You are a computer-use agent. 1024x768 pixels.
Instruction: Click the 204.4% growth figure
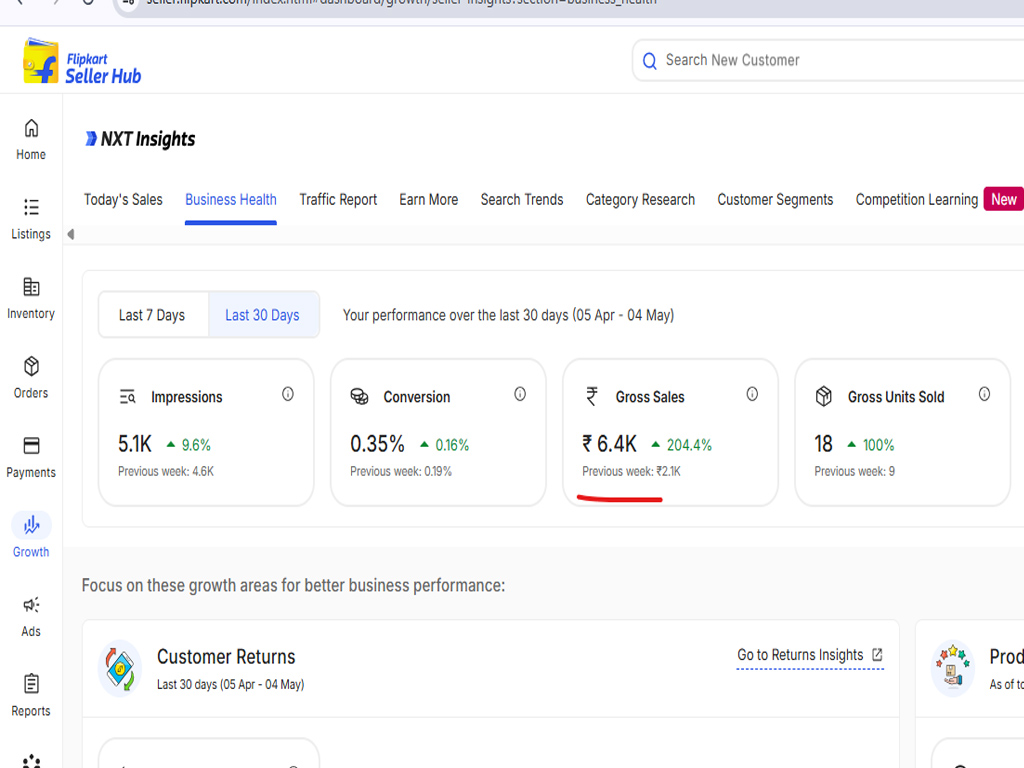(x=689, y=445)
